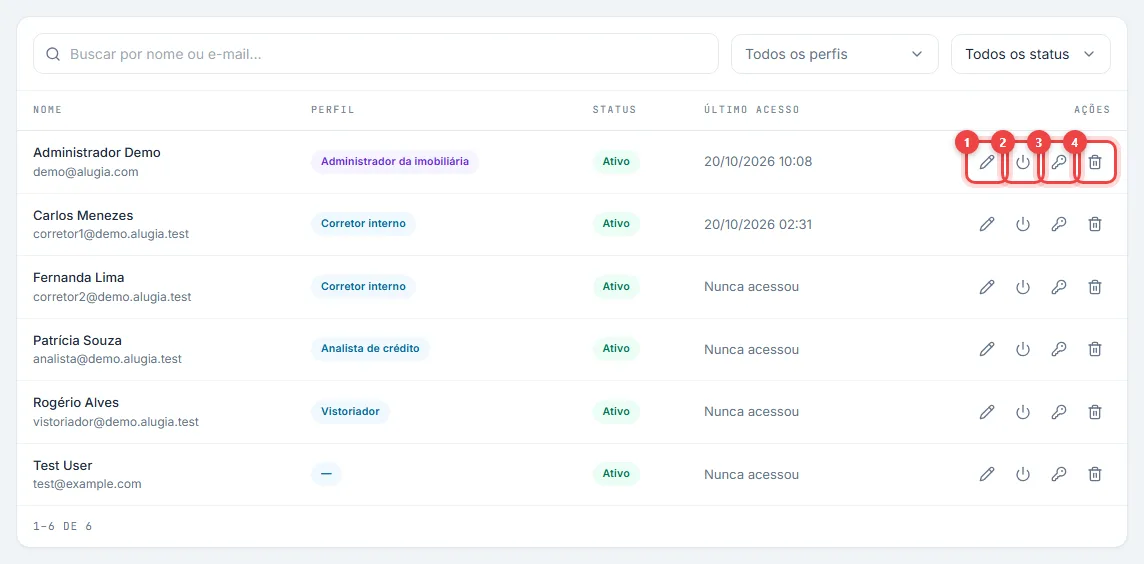Click the STATUS column header
This screenshot has width=1144, height=564.
[614, 110]
